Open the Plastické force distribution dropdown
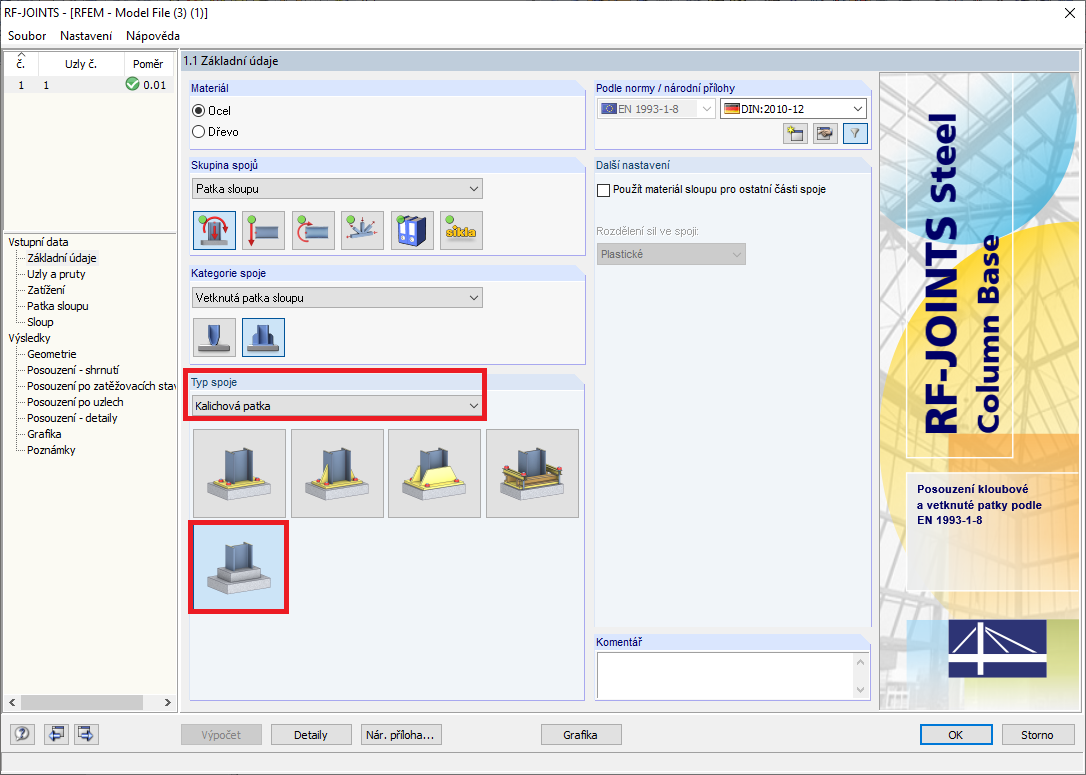The image size is (1086, 775). [x=671, y=254]
